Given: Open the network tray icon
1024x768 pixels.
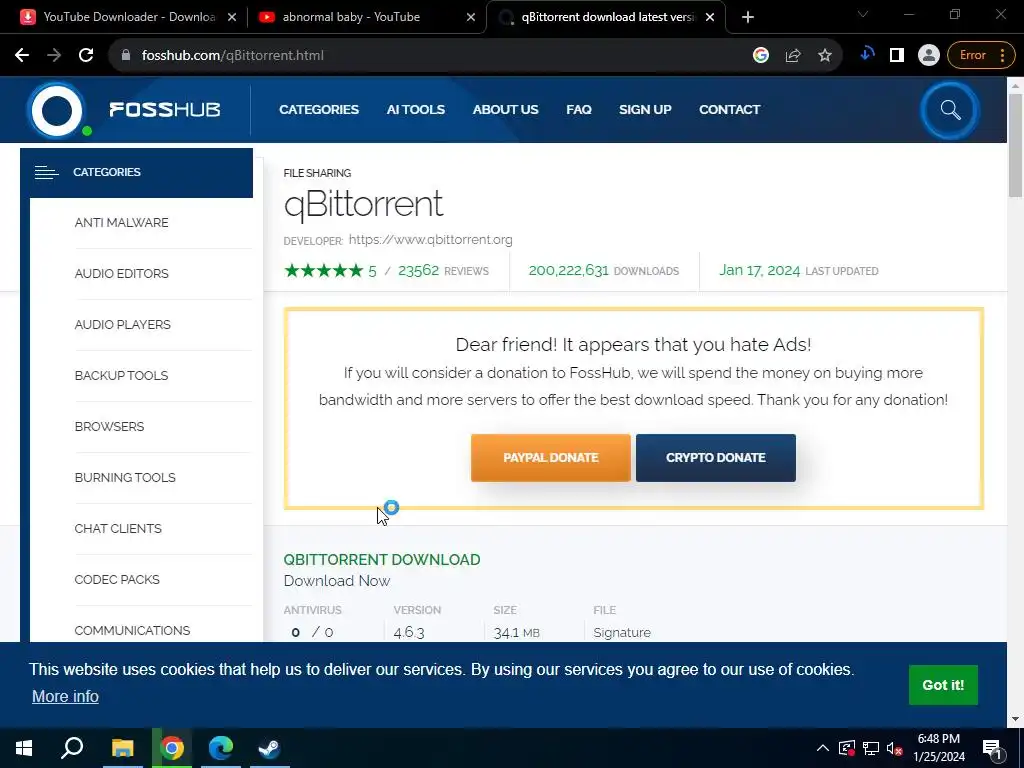Looking at the screenshot, I should point(871,748).
